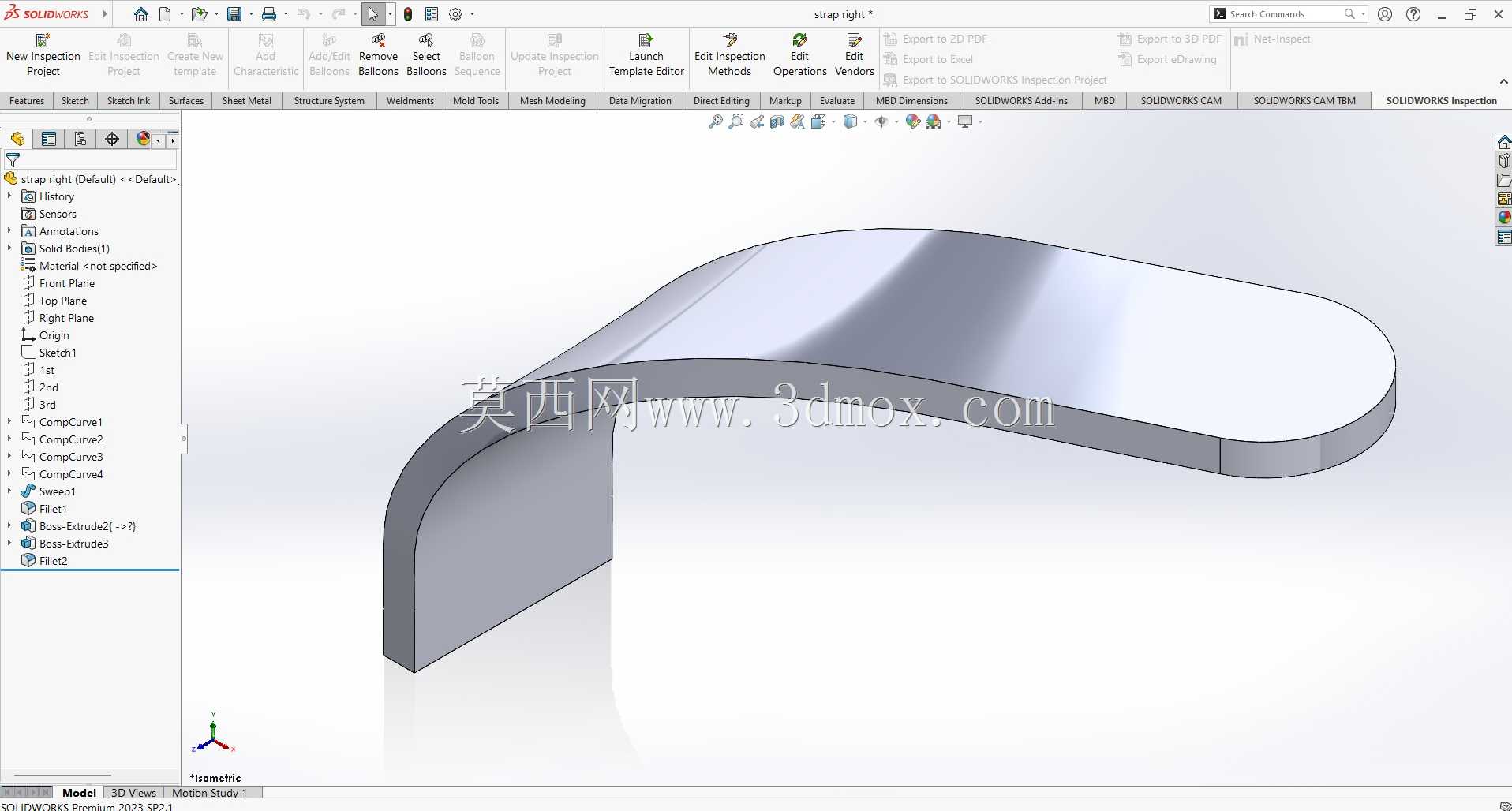Open the Options gear icon
The image size is (1512, 811).
point(455,14)
